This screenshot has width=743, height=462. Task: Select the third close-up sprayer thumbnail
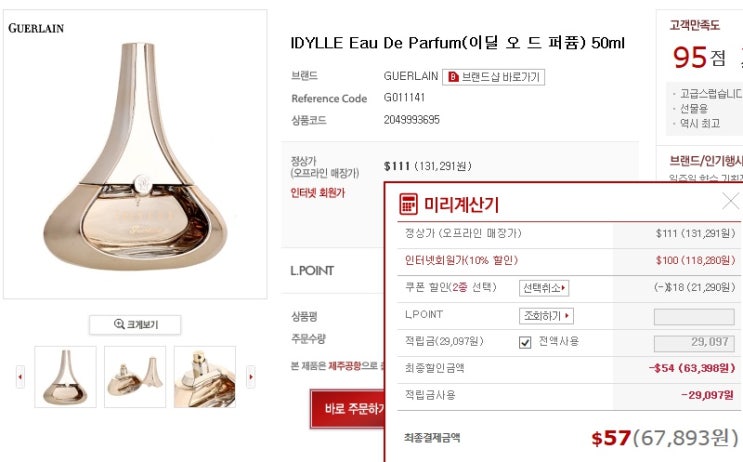click(x=205, y=377)
